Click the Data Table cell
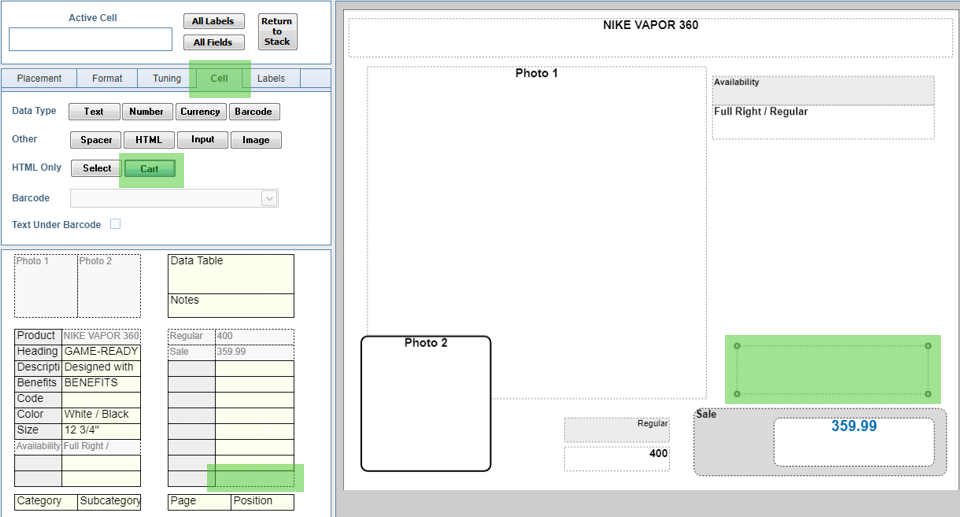This screenshot has width=960, height=517. (231, 273)
